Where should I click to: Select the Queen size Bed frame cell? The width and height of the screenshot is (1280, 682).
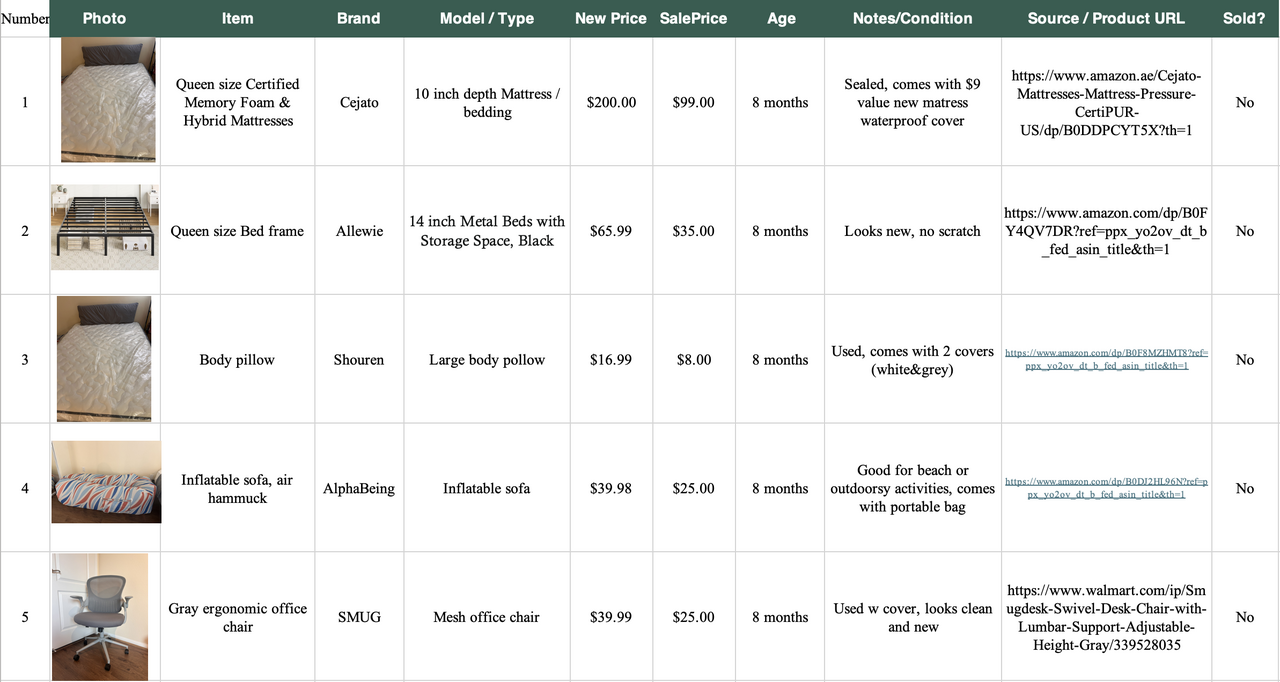pos(237,231)
